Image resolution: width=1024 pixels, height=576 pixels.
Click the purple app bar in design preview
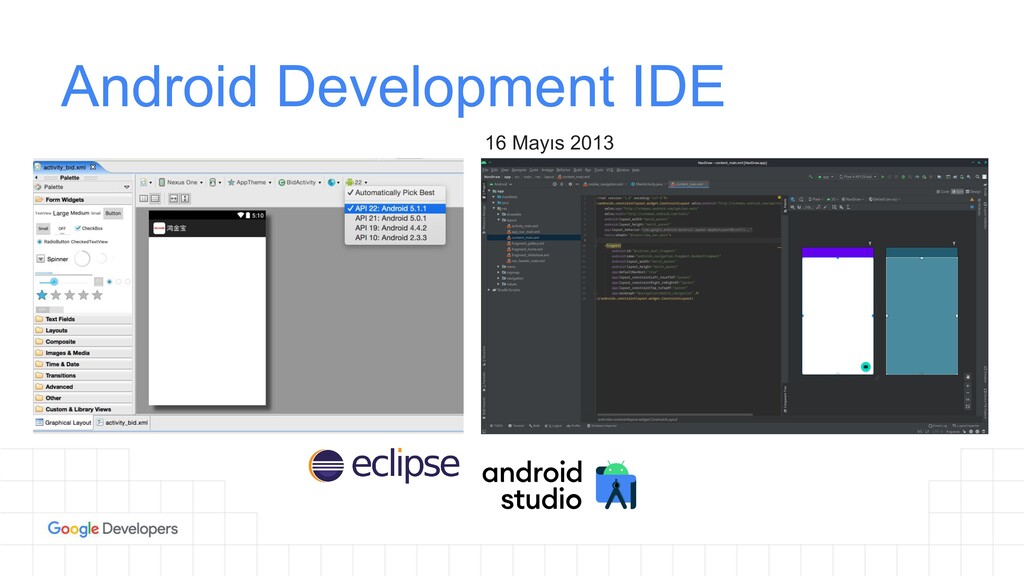[x=837, y=252]
